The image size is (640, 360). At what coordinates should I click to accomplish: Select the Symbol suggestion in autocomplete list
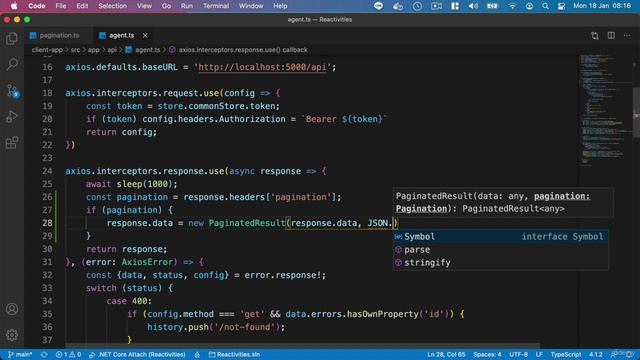500,237
